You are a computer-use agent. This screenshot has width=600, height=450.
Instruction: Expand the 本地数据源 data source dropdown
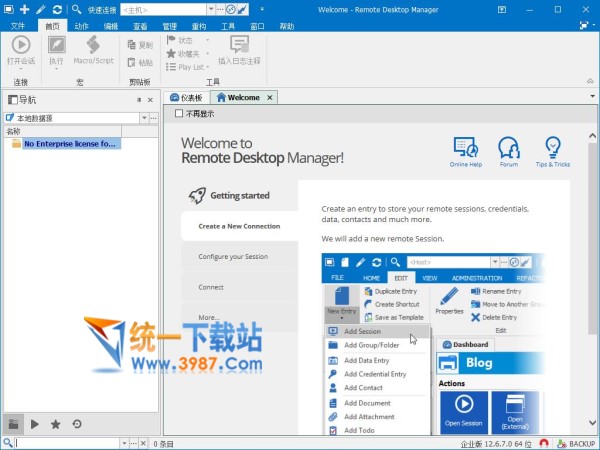coord(143,118)
